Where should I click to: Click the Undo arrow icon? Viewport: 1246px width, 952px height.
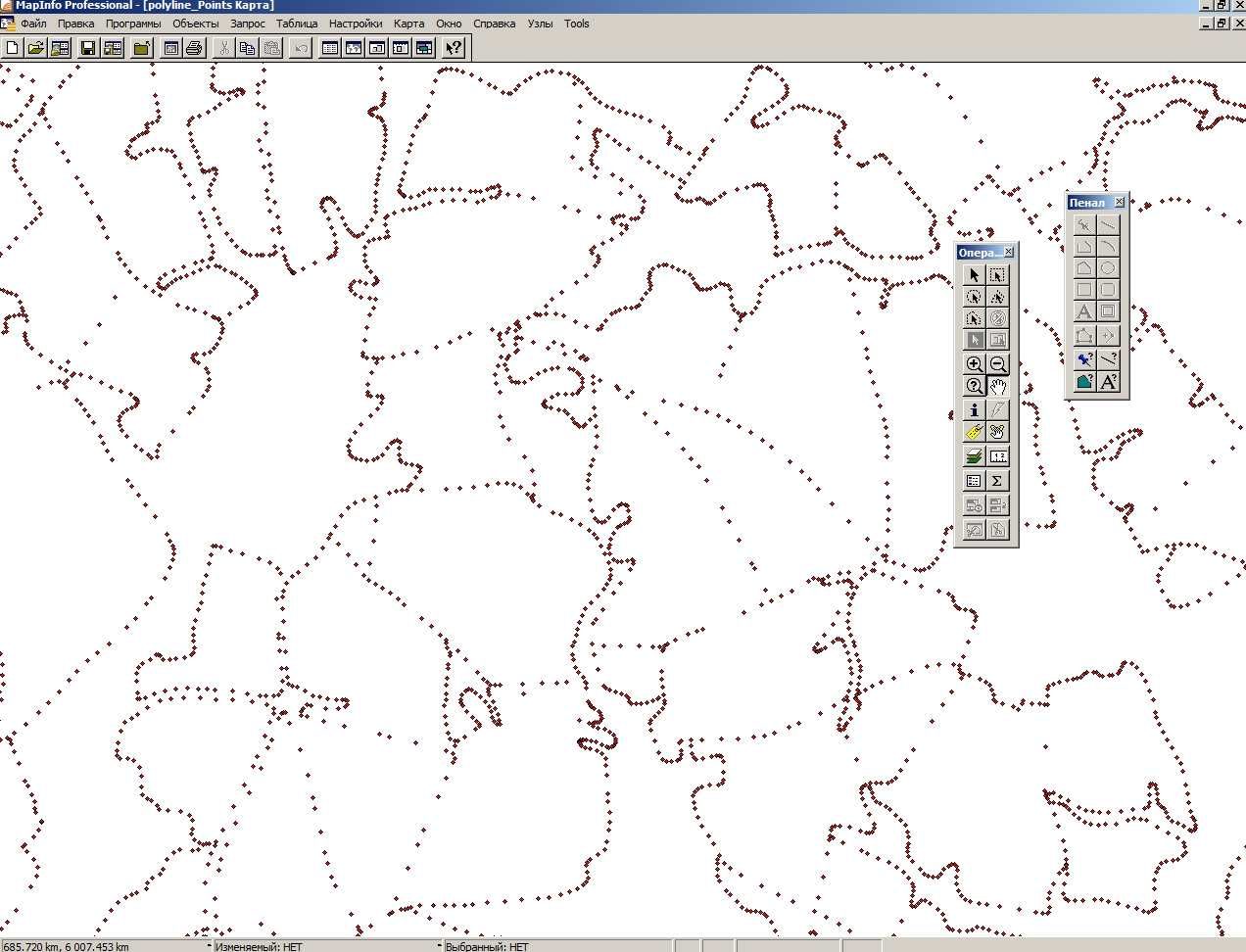301,47
